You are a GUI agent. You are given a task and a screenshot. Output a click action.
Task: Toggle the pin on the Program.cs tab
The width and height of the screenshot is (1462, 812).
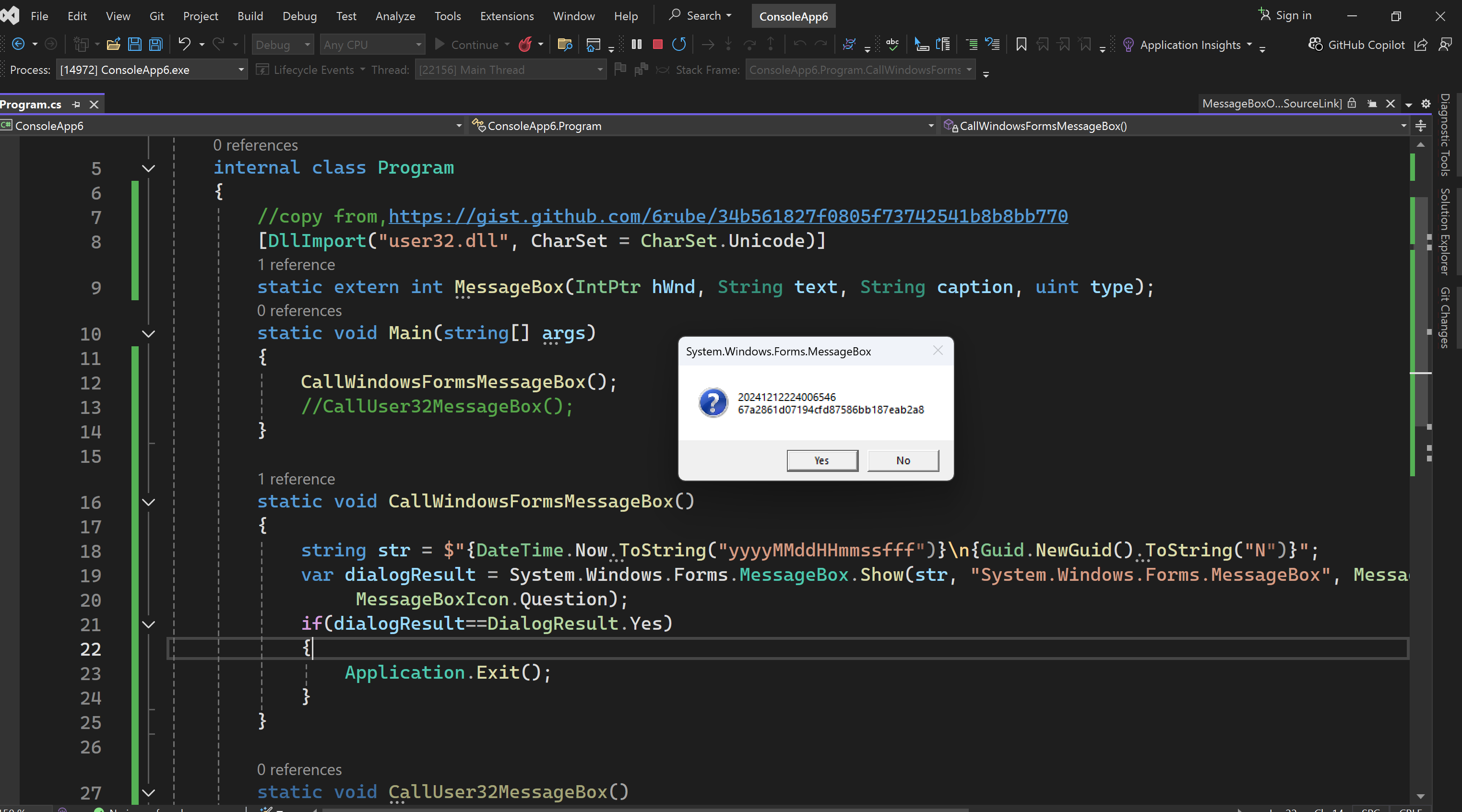pos(76,105)
